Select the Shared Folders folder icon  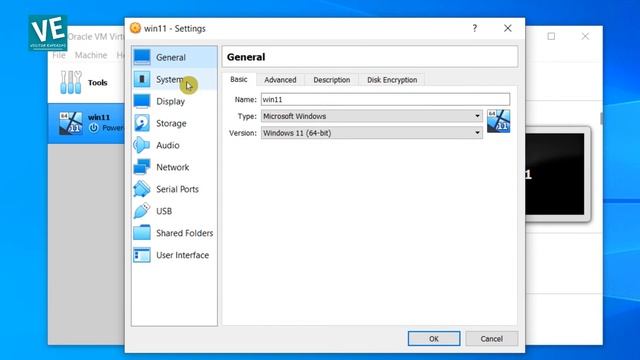(x=142, y=233)
